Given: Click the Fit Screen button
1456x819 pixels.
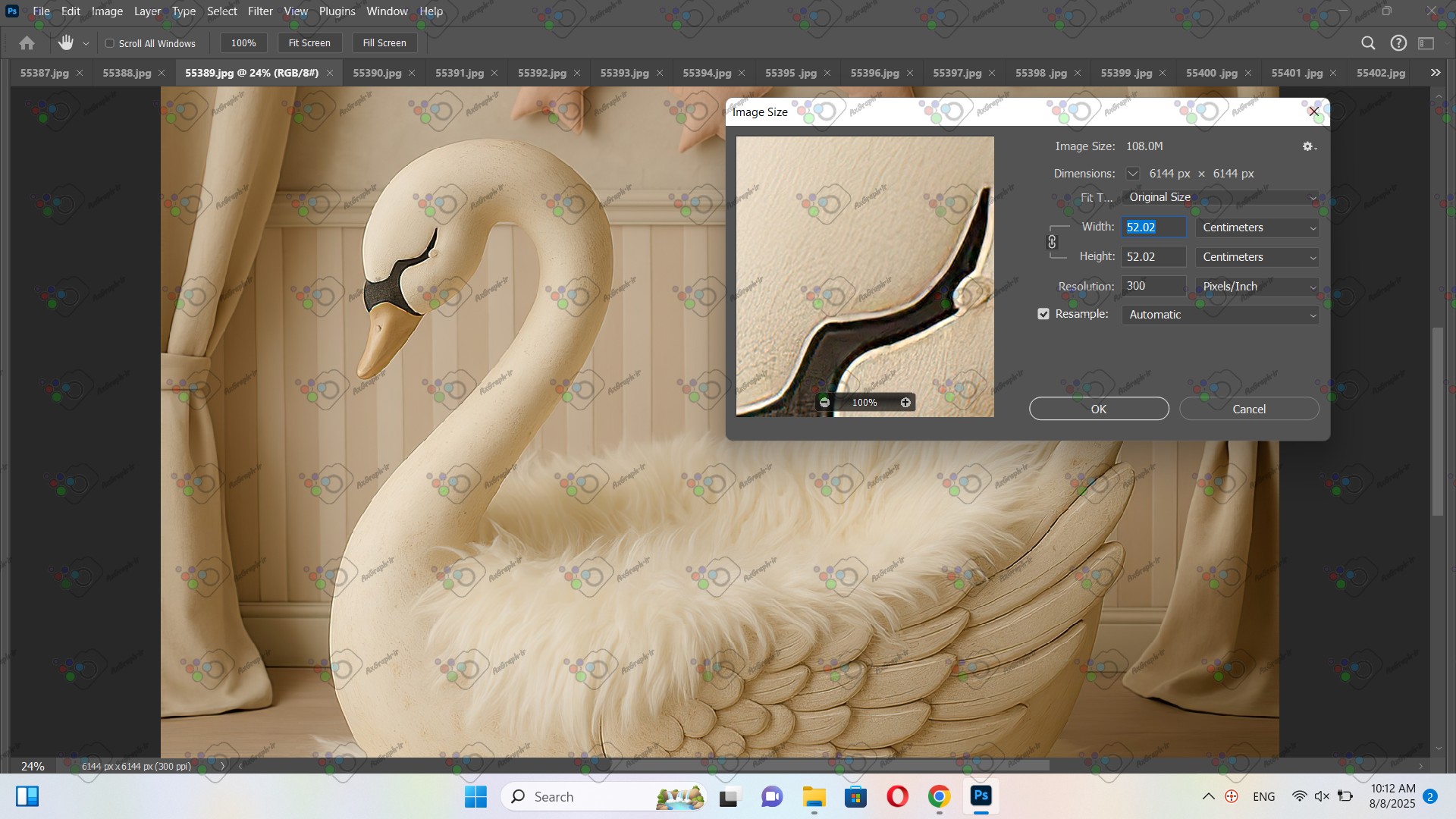Looking at the screenshot, I should (x=309, y=43).
